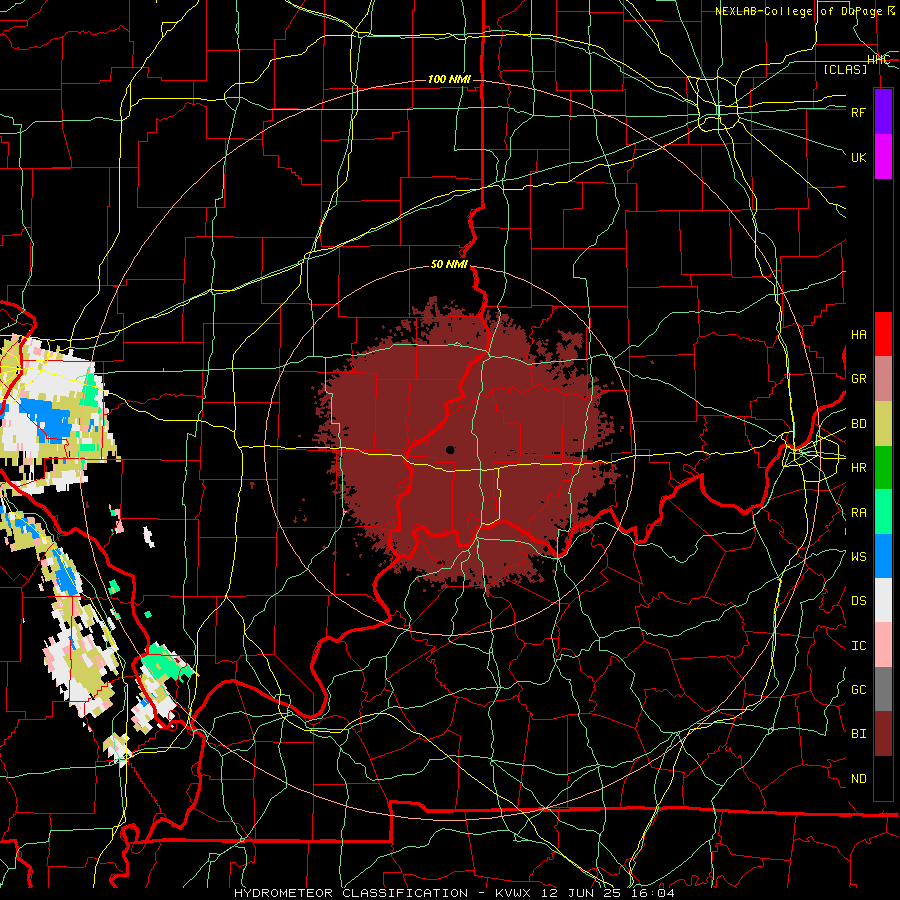Click the dark red BI legend swatch
900x900 pixels.
[x=883, y=734]
